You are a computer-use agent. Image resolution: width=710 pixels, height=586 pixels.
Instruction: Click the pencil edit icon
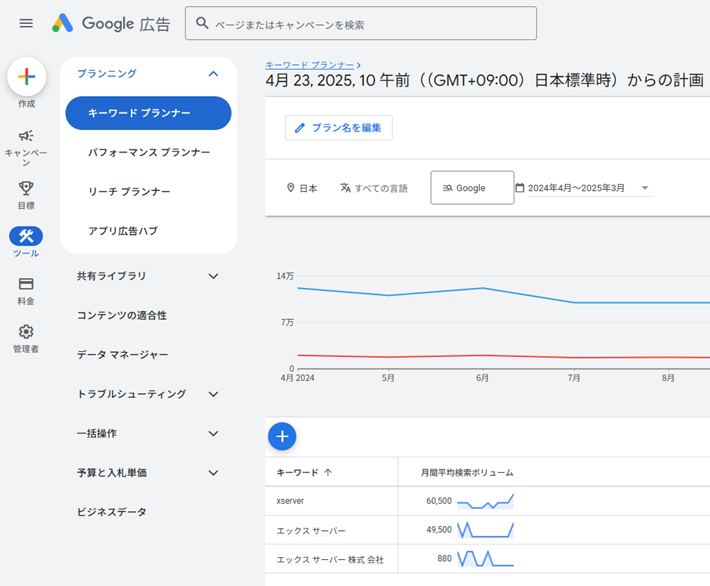point(299,128)
